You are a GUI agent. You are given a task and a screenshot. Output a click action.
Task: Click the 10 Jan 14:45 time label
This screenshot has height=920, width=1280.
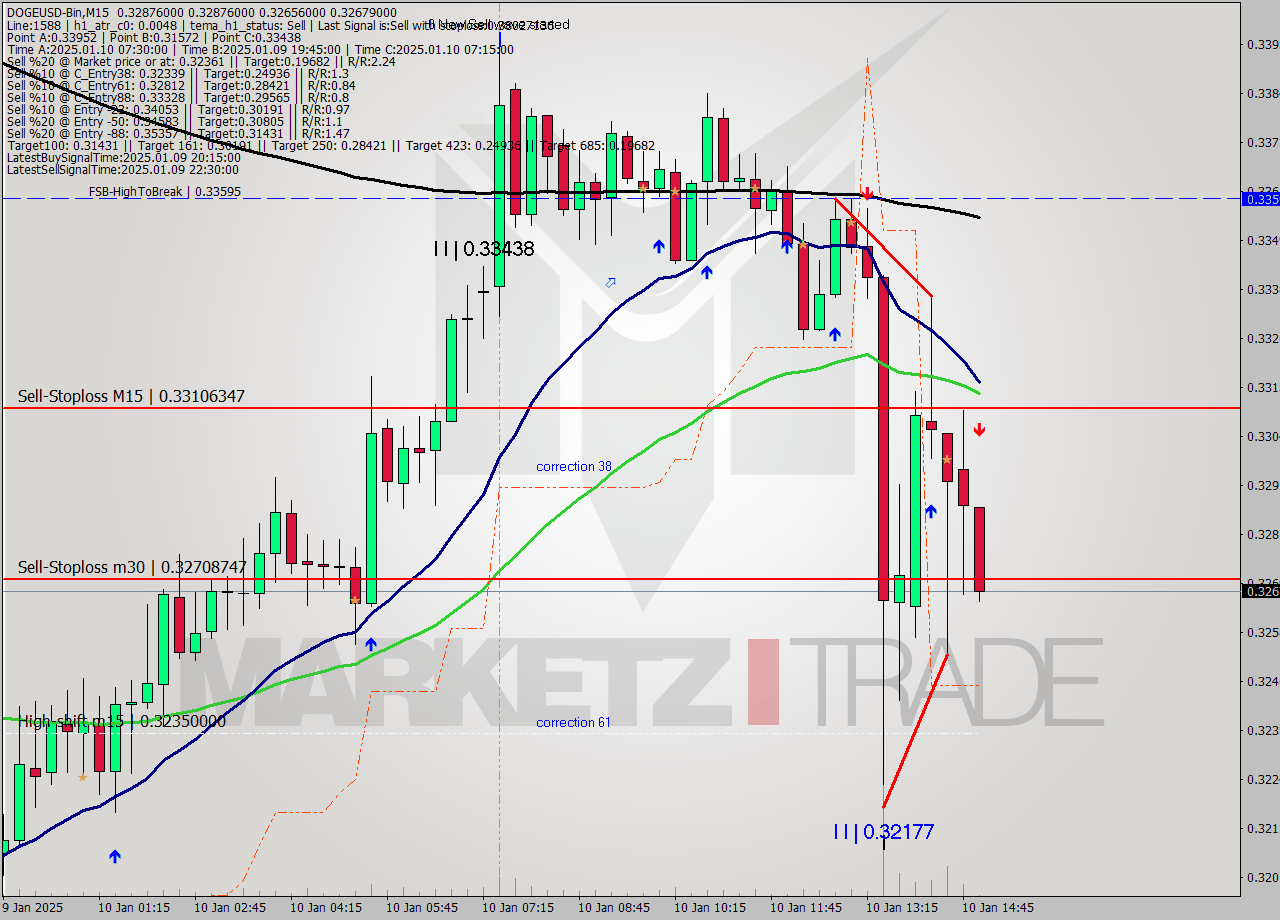point(998,908)
